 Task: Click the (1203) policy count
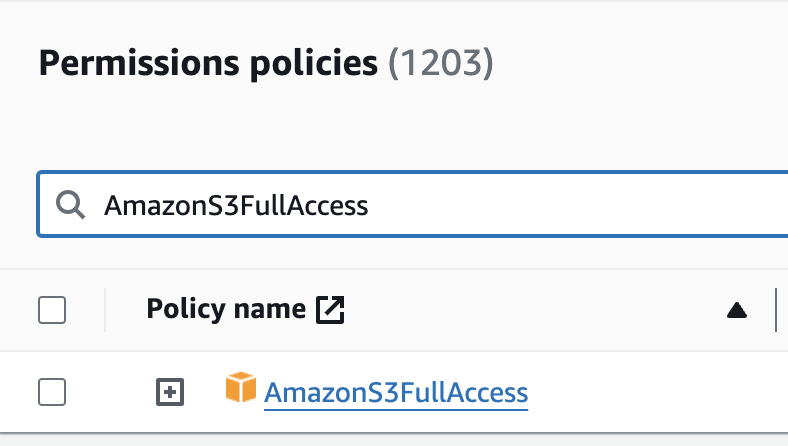click(x=441, y=64)
